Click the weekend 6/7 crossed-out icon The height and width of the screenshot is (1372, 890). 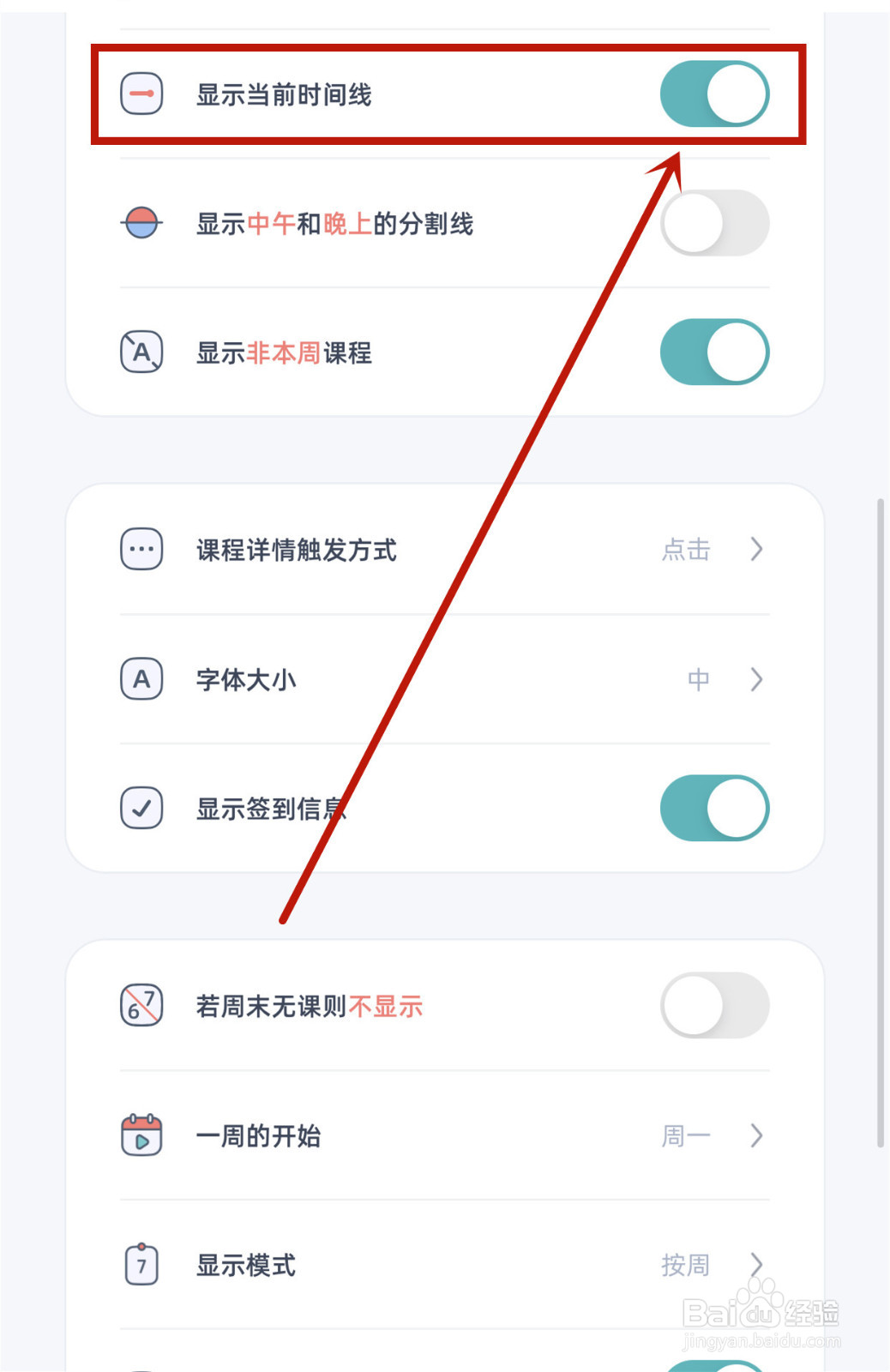tap(141, 1005)
